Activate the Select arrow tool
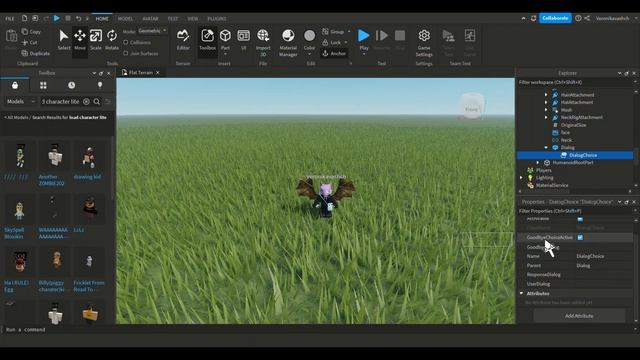Screen dimensions: 640x360 tap(64, 40)
